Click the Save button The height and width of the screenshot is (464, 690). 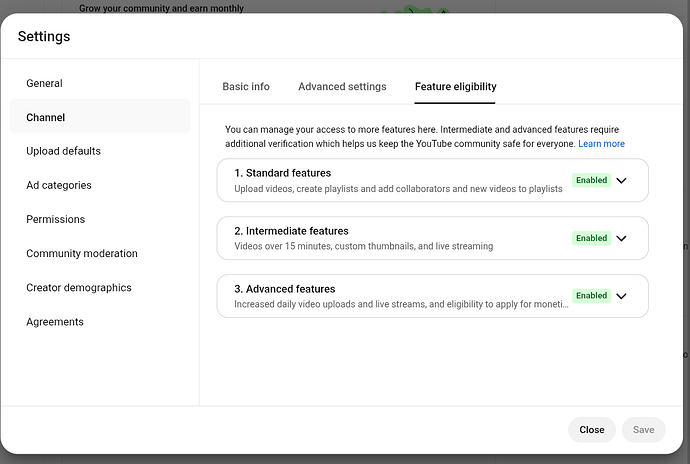[x=643, y=430]
